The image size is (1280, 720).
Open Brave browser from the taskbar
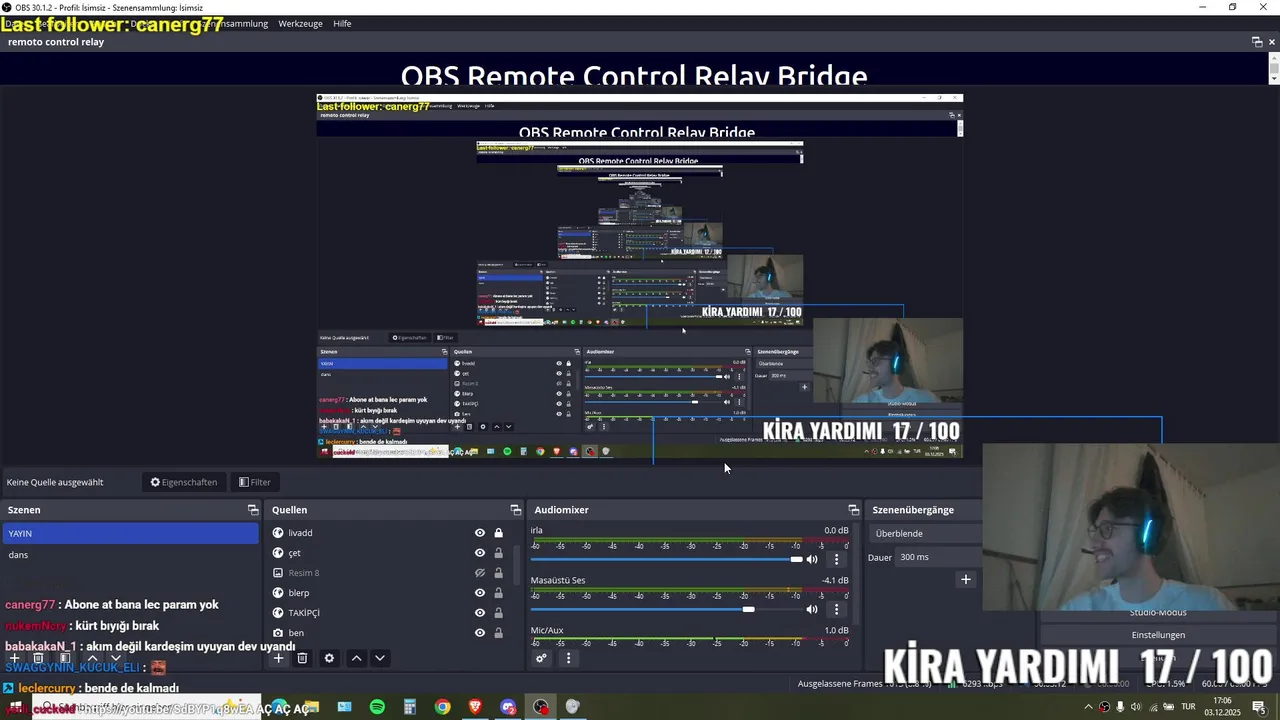tap(475, 707)
